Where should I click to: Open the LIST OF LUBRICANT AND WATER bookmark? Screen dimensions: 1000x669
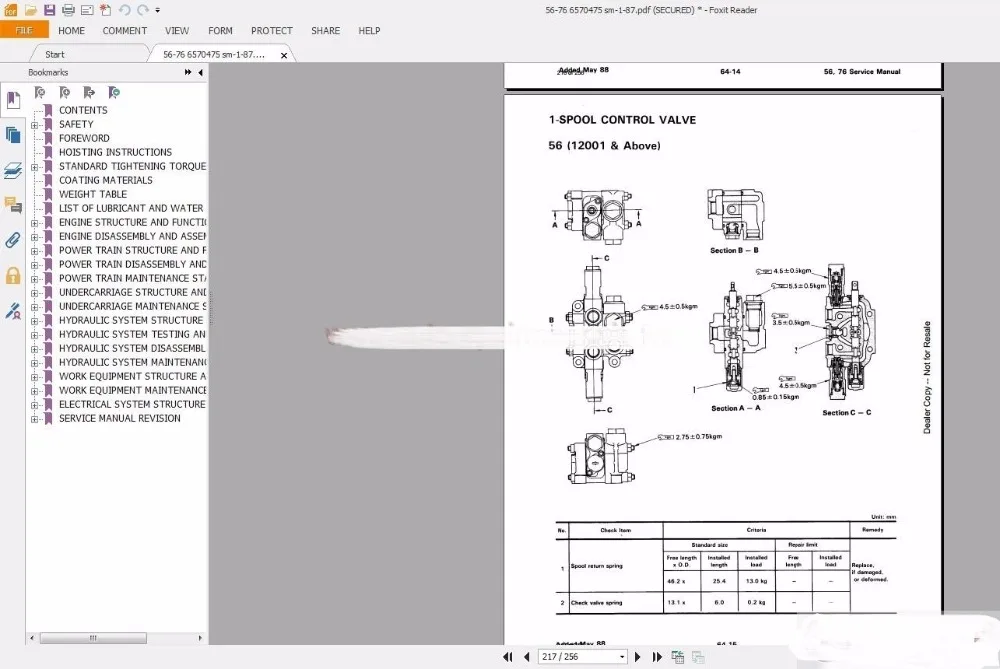131,209
